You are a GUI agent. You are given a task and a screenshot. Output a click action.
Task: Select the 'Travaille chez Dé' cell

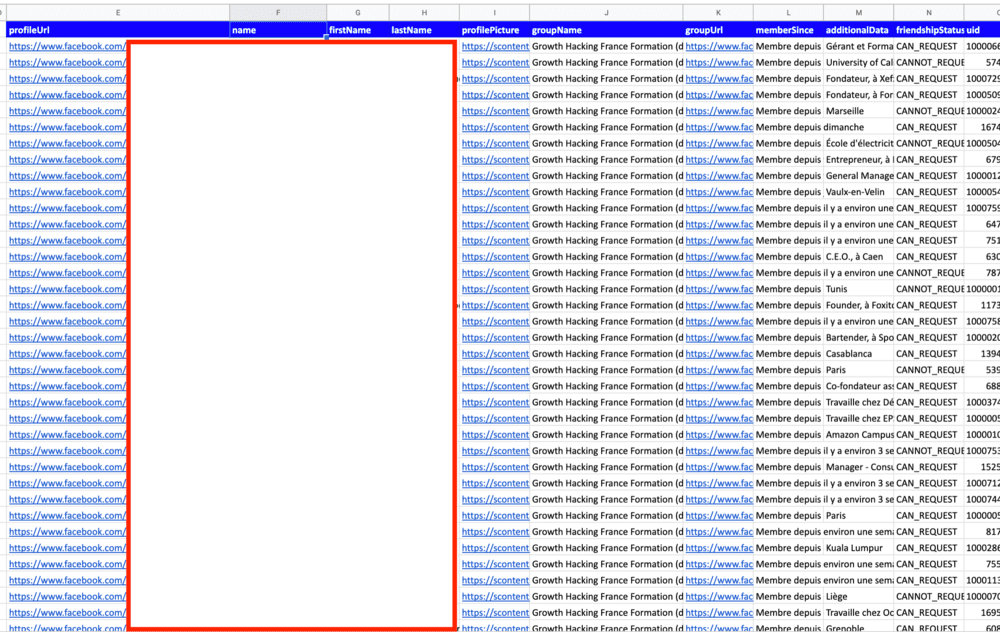pyautogui.click(x=858, y=402)
